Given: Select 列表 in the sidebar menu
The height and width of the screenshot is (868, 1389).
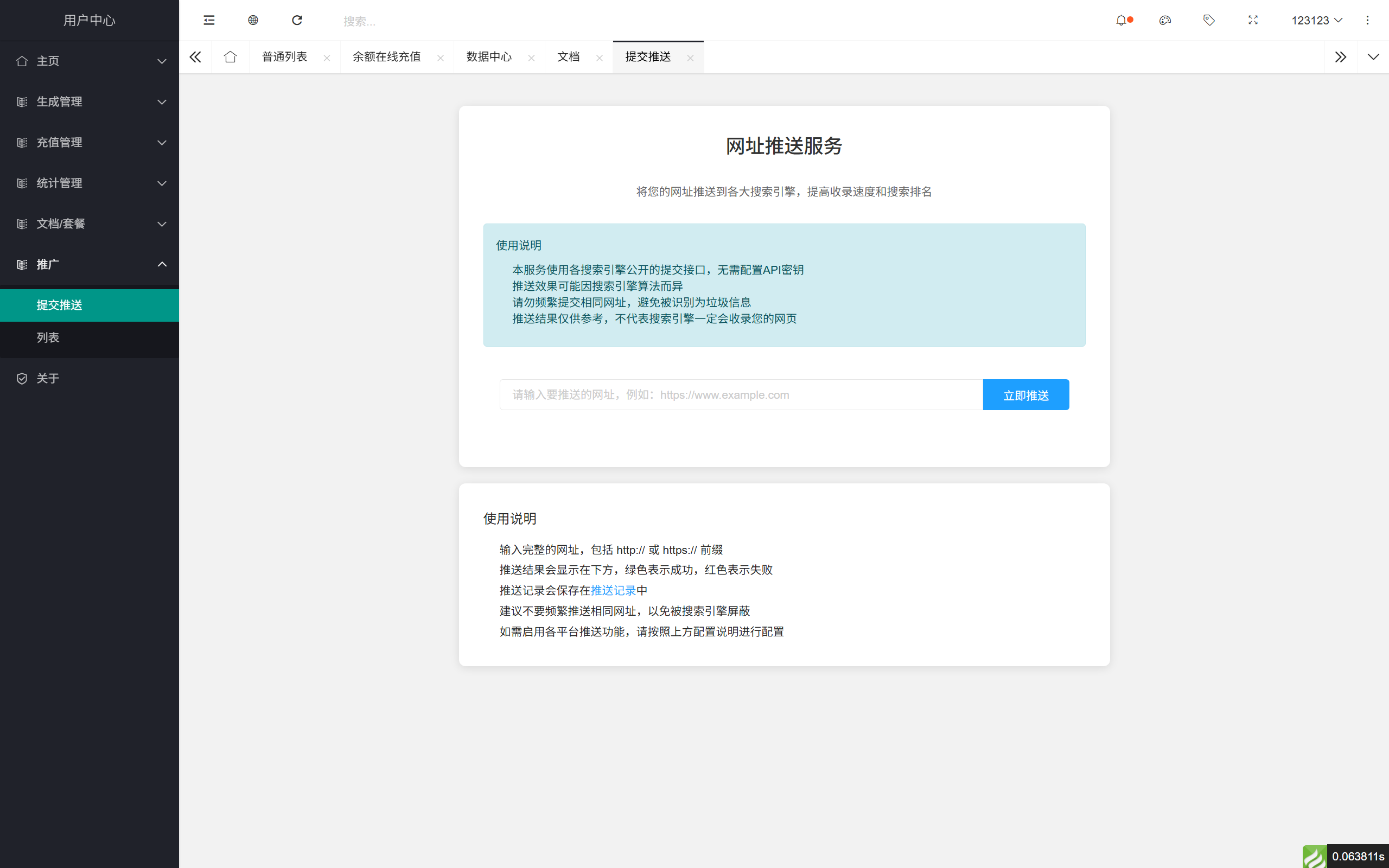Looking at the screenshot, I should point(48,337).
